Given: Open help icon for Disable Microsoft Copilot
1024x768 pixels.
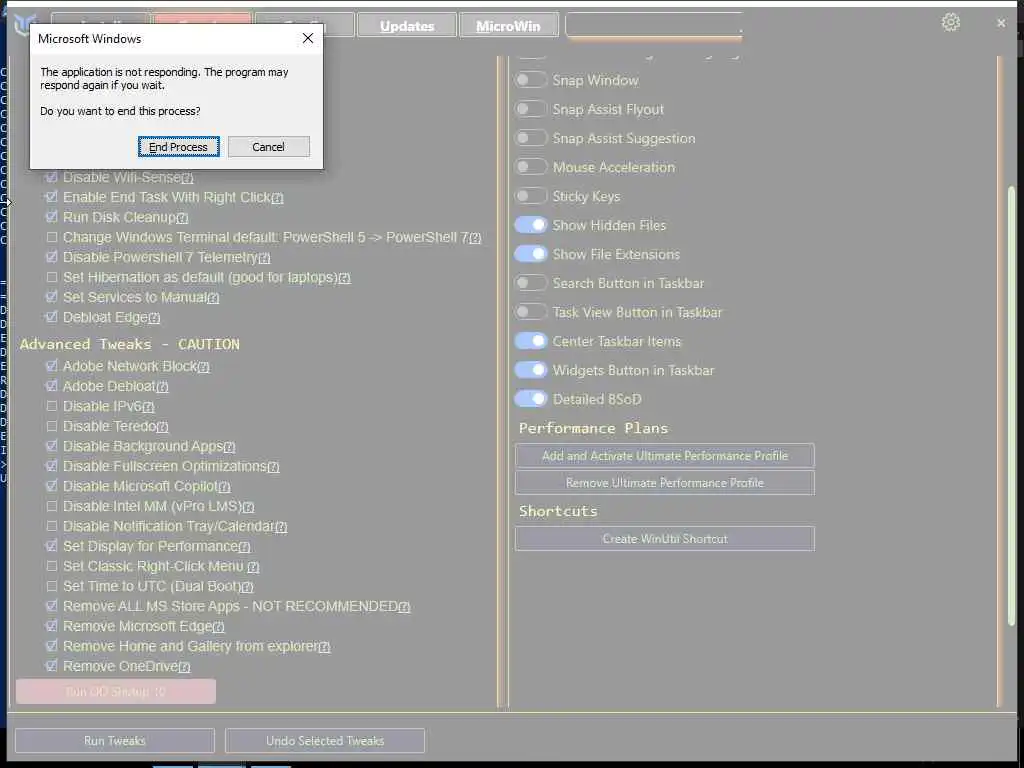Looking at the screenshot, I should pyautogui.click(x=225, y=487).
